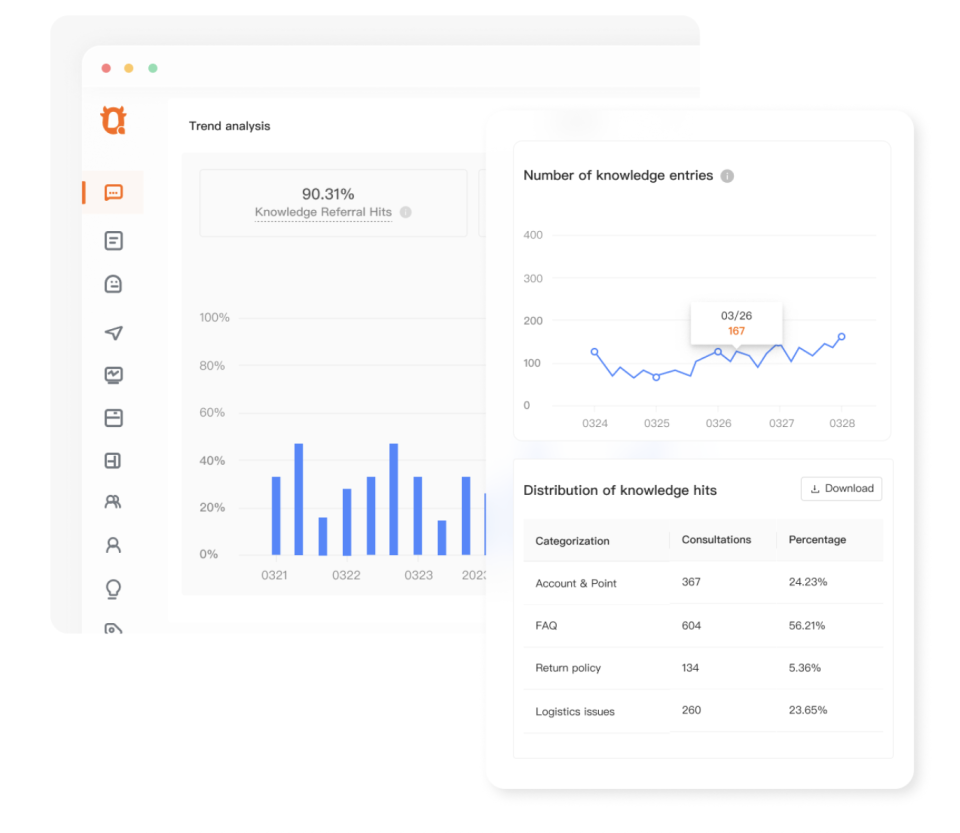Screen dimensions: 960x833
Task: Click the tallest bar above 0323
Action: [394, 499]
